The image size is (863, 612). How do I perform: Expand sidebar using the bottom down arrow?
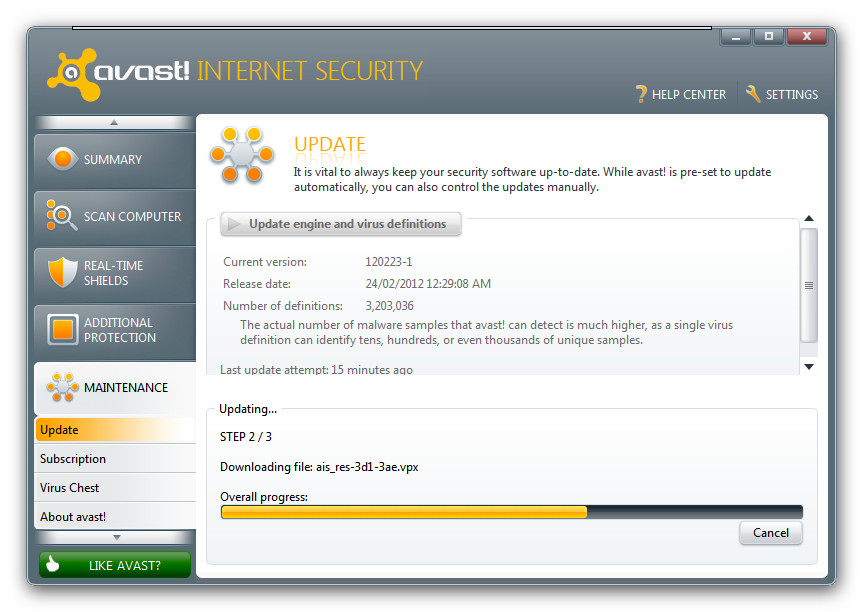click(114, 538)
